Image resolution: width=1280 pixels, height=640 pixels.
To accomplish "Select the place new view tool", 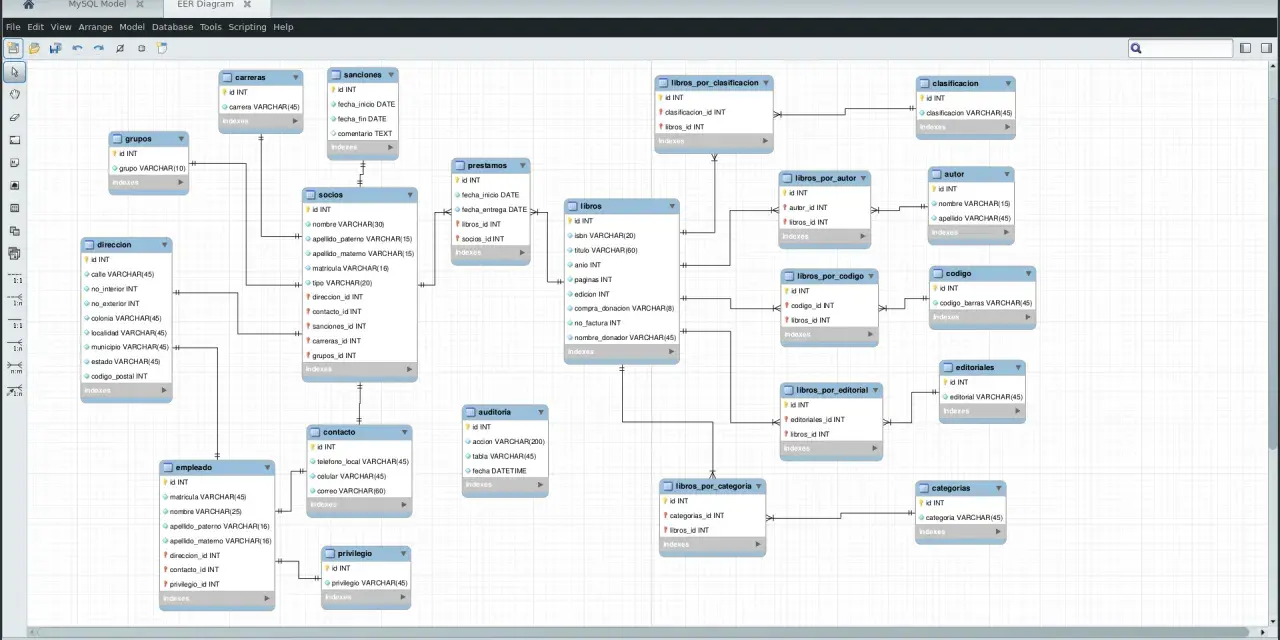I will 14,230.
